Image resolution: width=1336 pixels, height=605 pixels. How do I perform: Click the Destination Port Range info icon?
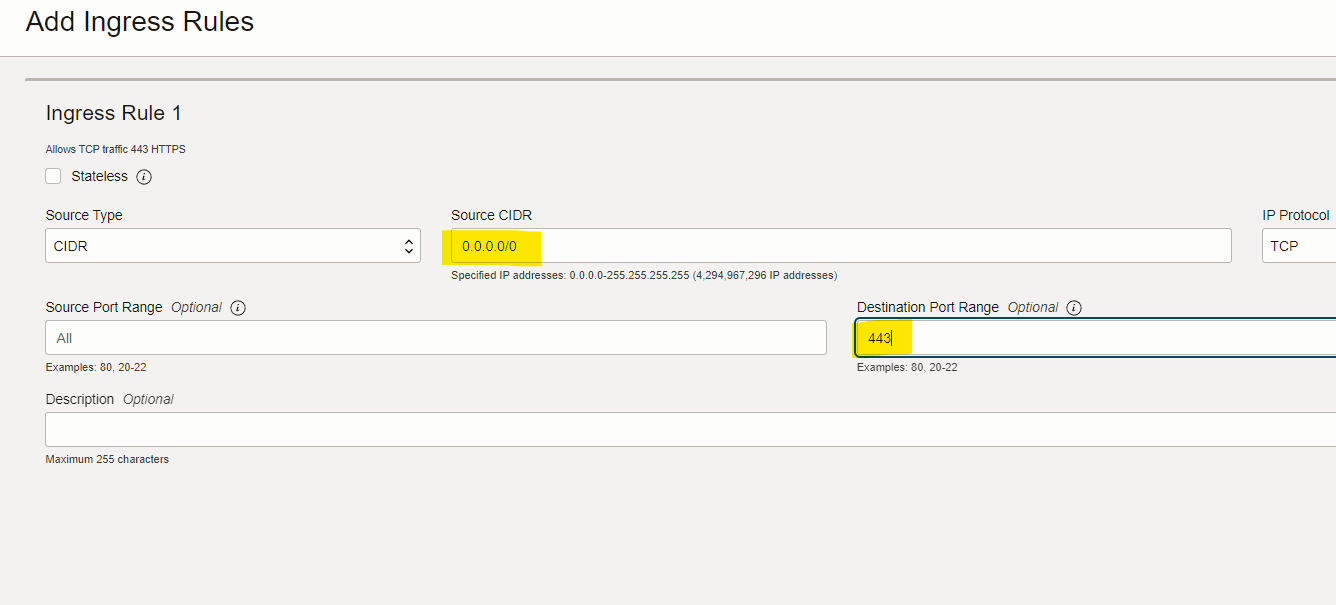pos(1073,307)
